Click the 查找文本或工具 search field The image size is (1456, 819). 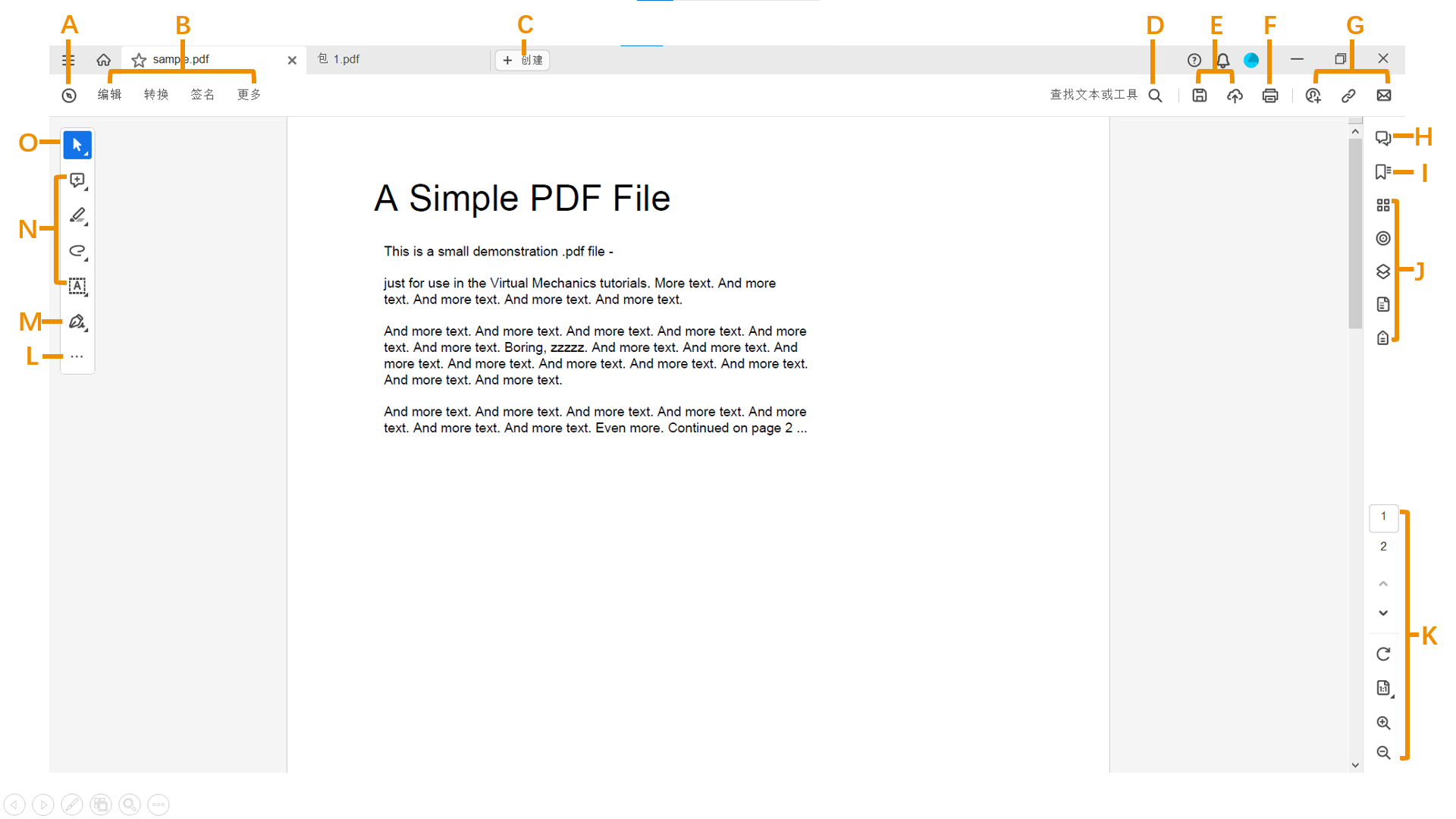pos(1093,95)
